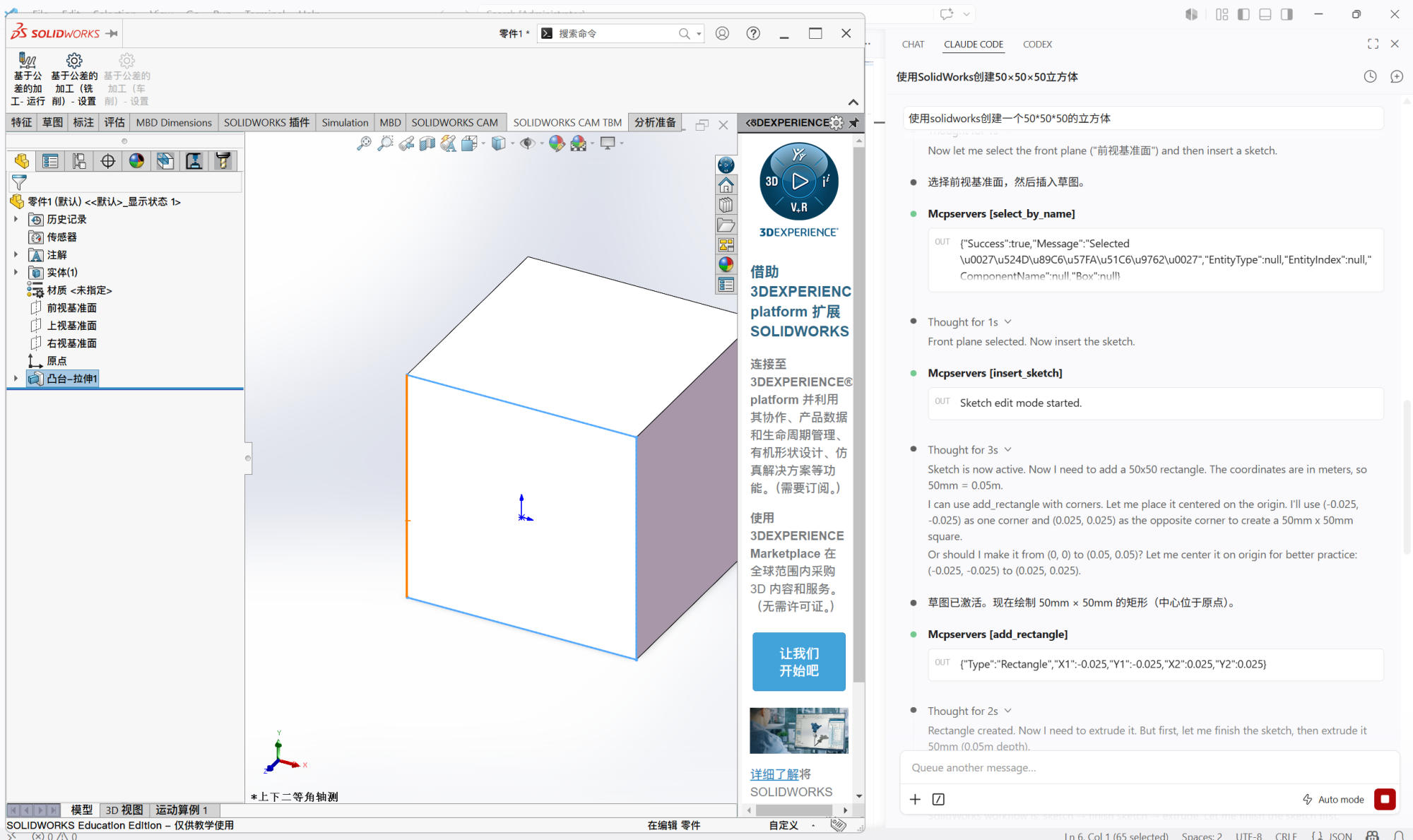Click the Previous View icon
This screenshot has height=840, width=1413.
tap(406, 143)
